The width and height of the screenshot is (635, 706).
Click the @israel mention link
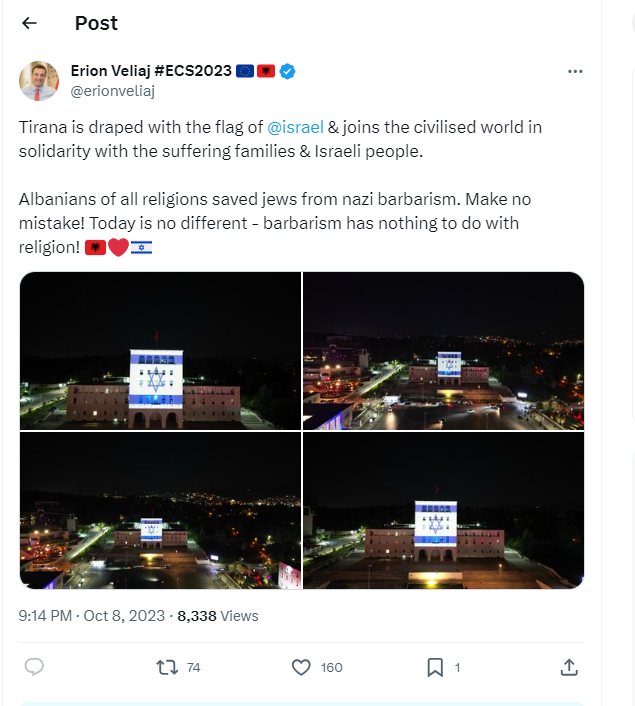[294, 127]
